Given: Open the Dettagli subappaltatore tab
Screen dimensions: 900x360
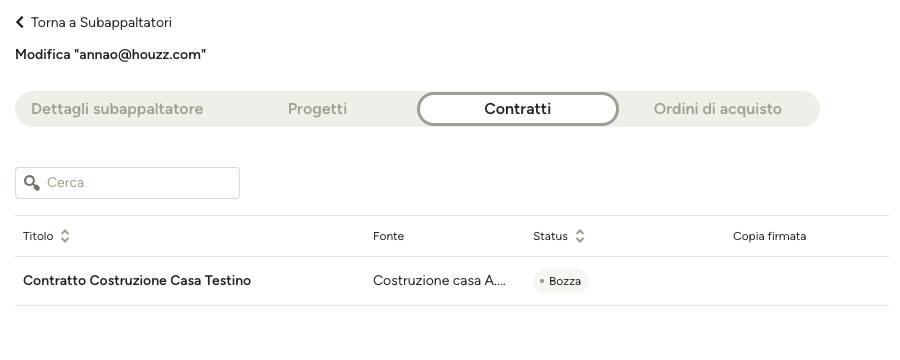Looking at the screenshot, I should coord(117,109).
